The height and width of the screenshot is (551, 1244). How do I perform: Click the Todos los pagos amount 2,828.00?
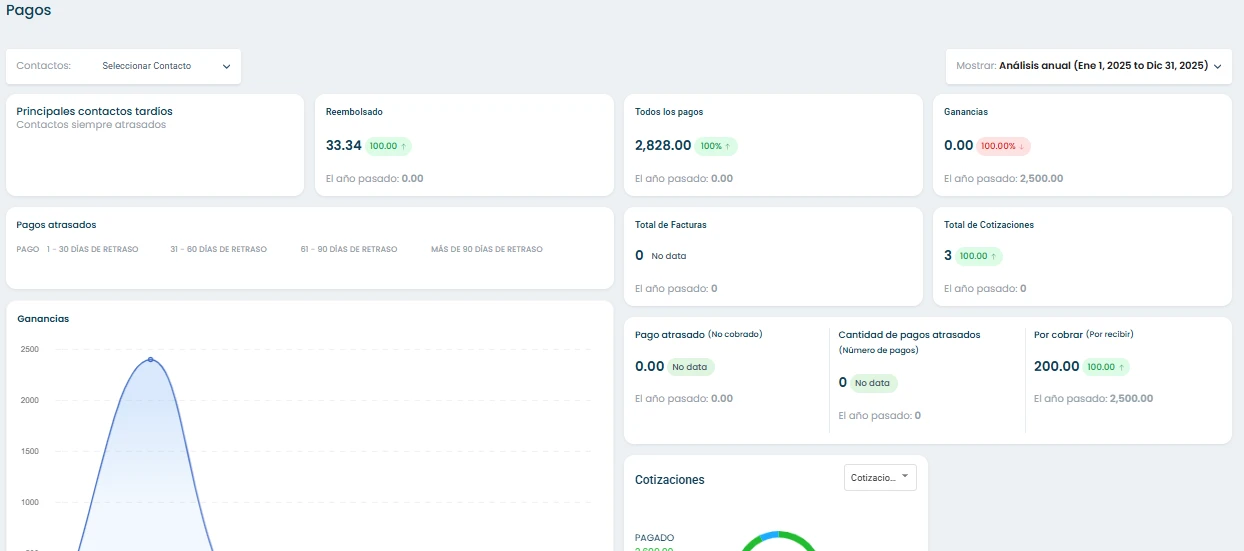point(663,146)
